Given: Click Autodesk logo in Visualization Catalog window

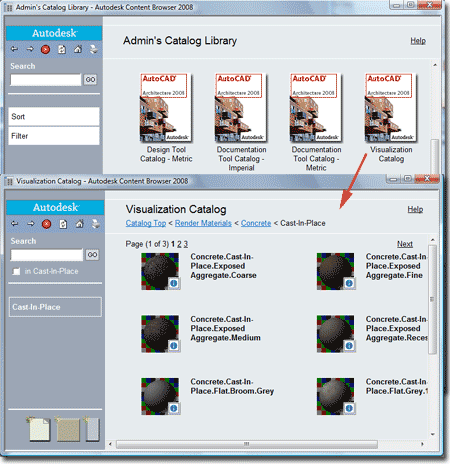Looking at the screenshot, I should tap(55, 207).
